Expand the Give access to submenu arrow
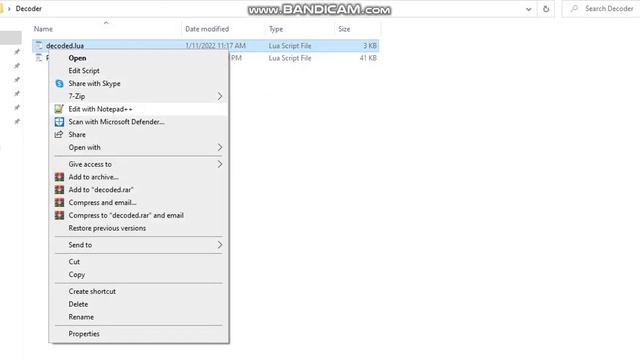Screen dimensions: 640x360 220,164
